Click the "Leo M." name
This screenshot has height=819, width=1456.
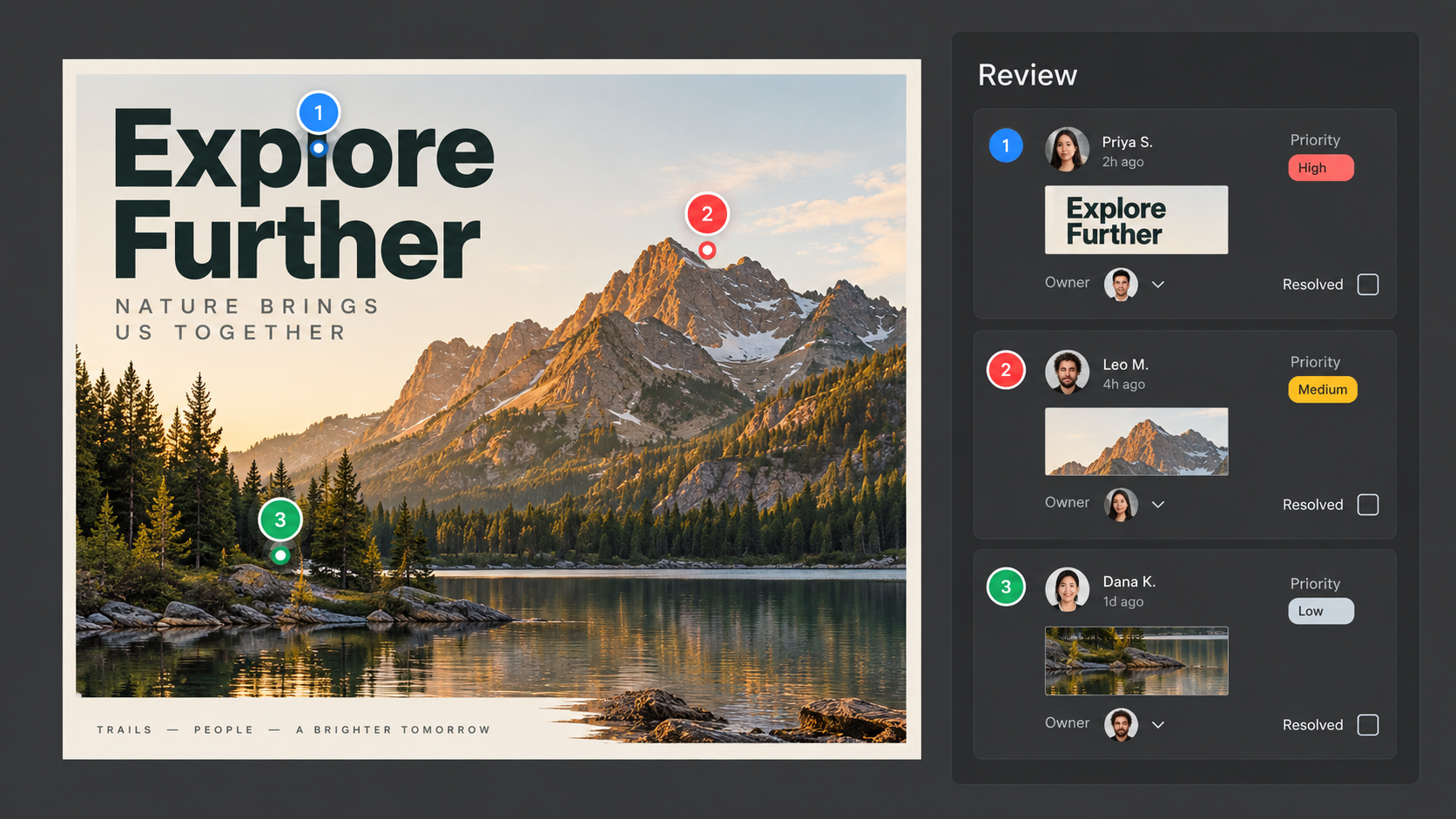[x=1125, y=365]
